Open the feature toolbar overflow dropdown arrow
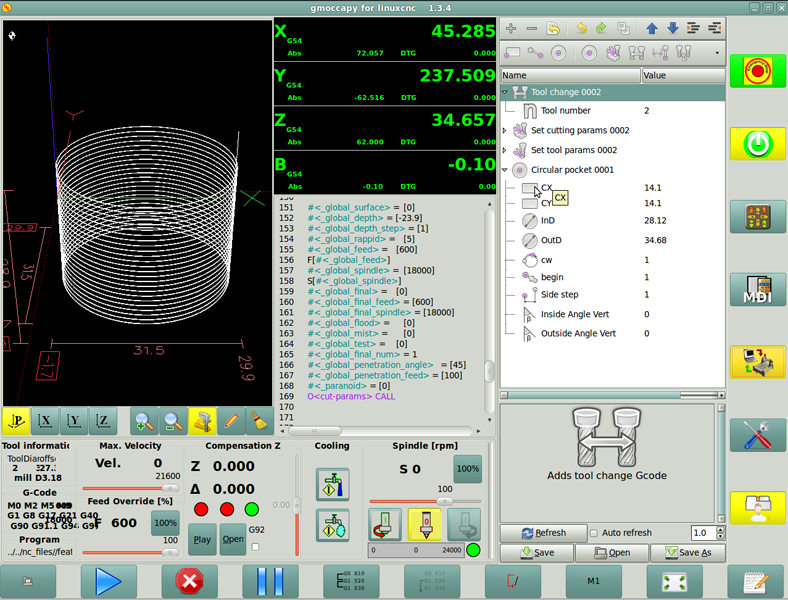788x600 pixels. (x=717, y=53)
